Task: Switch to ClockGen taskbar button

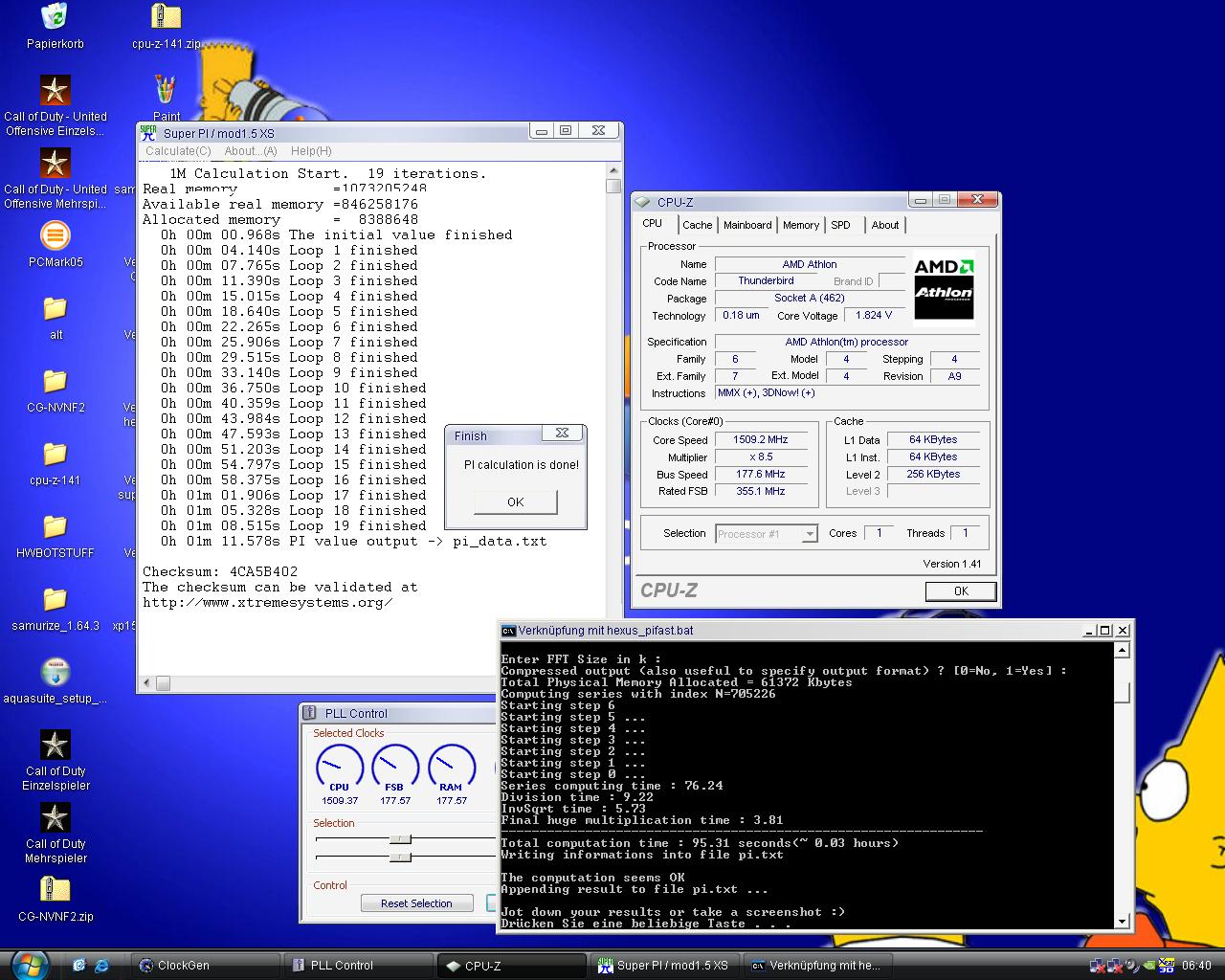Action: coord(205,966)
